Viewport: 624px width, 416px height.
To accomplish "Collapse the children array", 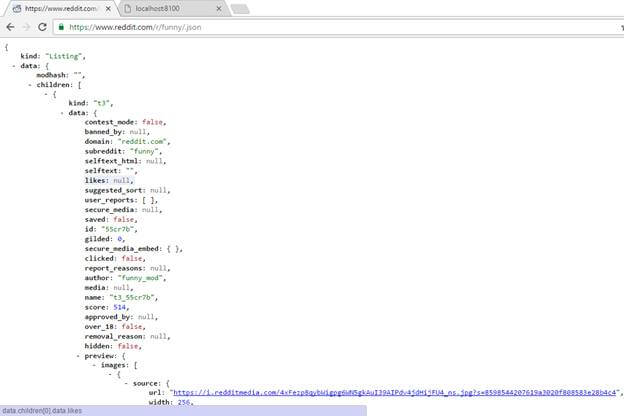I will [30, 85].
